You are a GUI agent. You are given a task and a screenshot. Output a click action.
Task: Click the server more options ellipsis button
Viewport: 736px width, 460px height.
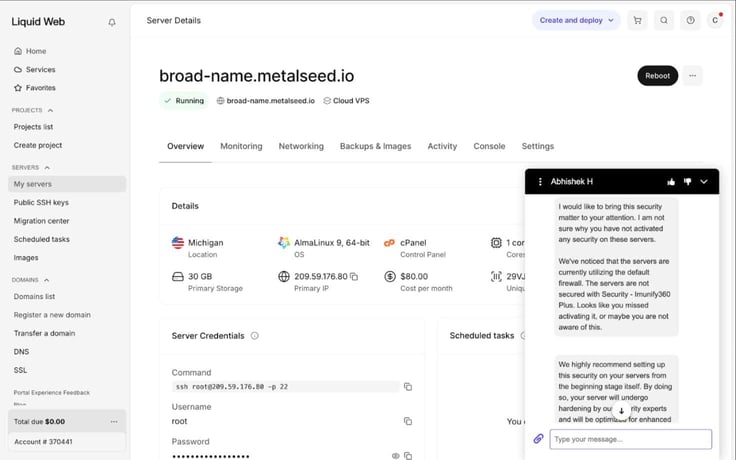click(692, 76)
